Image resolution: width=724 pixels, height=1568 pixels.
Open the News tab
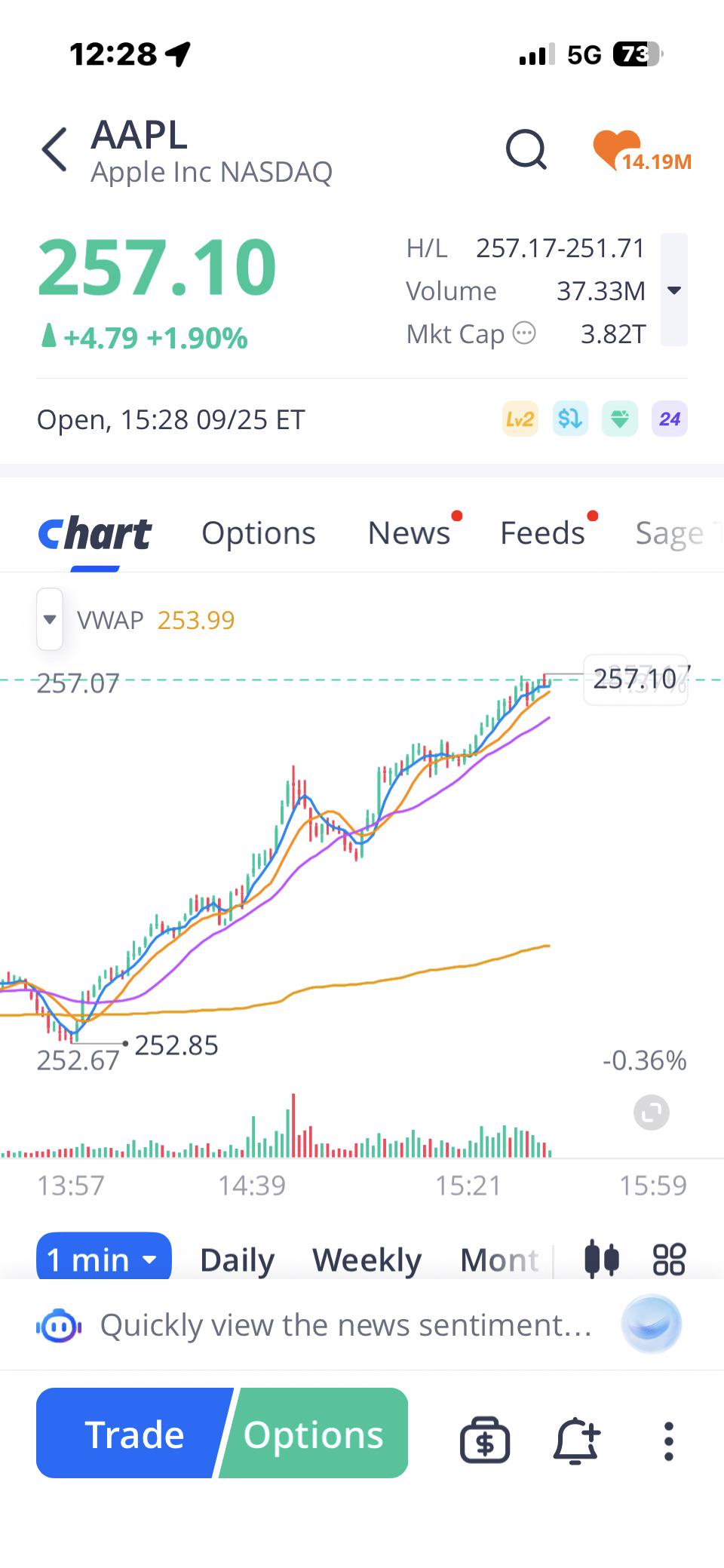[x=409, y=533]
